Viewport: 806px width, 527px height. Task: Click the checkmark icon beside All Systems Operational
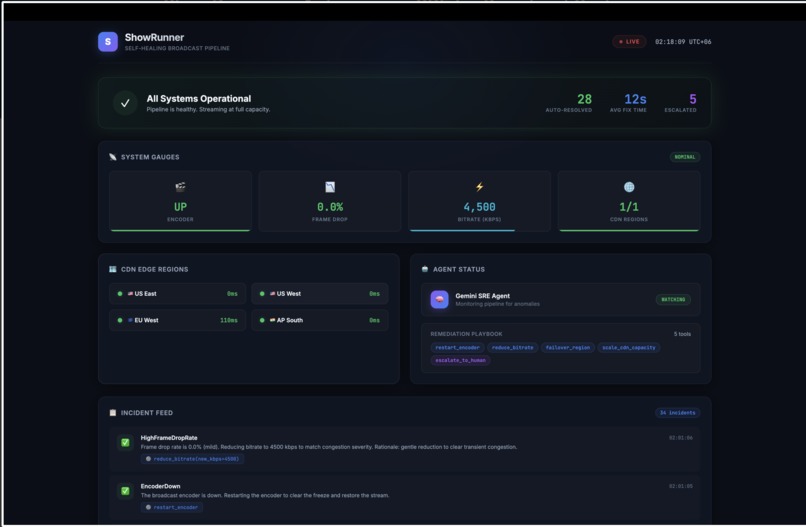click(x=125, y=103)
